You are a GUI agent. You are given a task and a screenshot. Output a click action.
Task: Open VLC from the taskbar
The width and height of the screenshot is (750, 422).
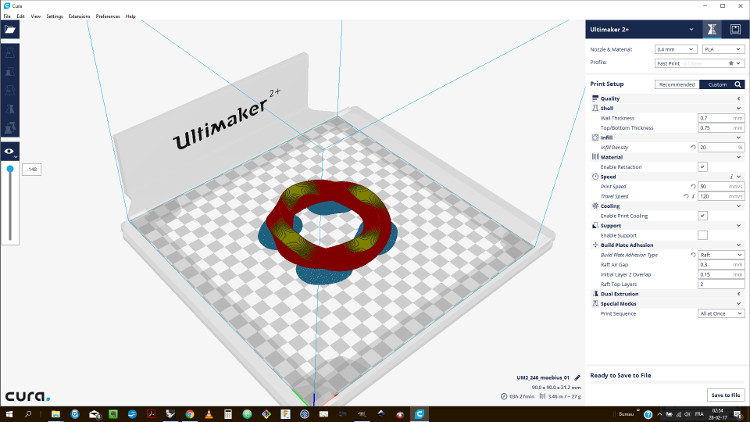209,414
